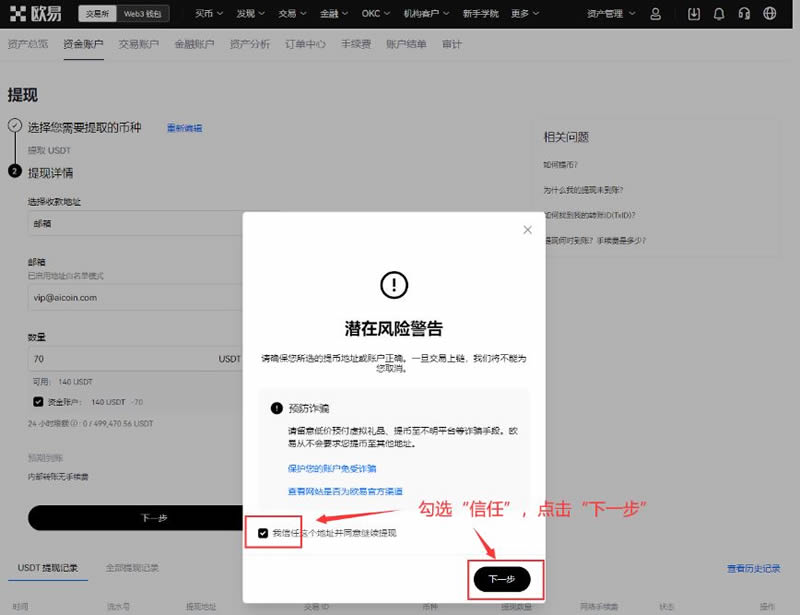Click the withdrawal amount input field
This screenshot has width=800, height=615.
click(120, 359)
